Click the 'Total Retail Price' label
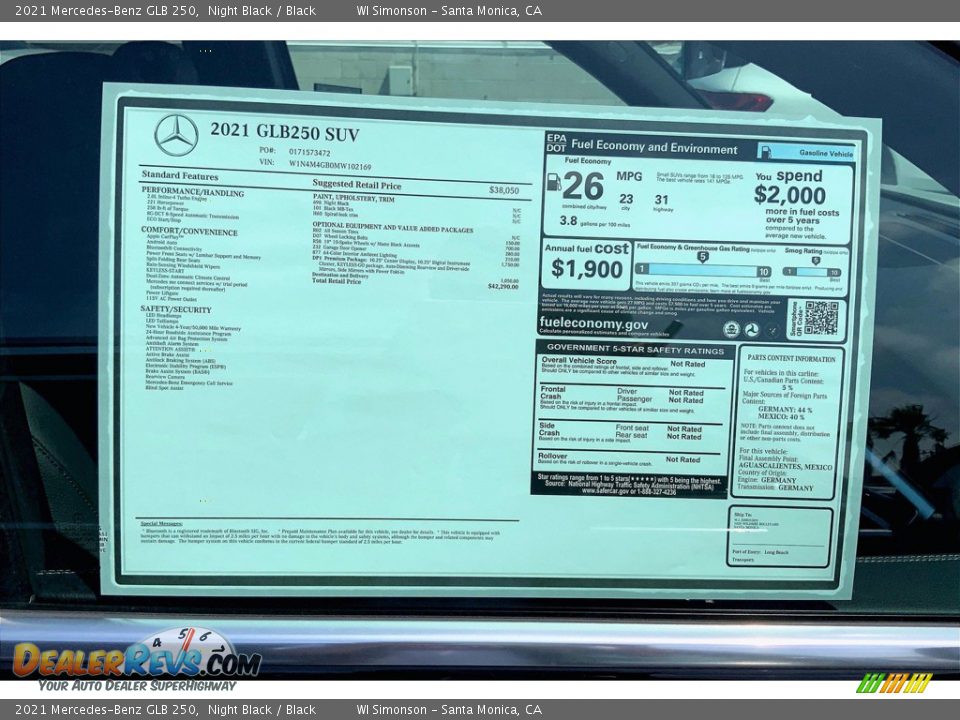 click(337, 280)
